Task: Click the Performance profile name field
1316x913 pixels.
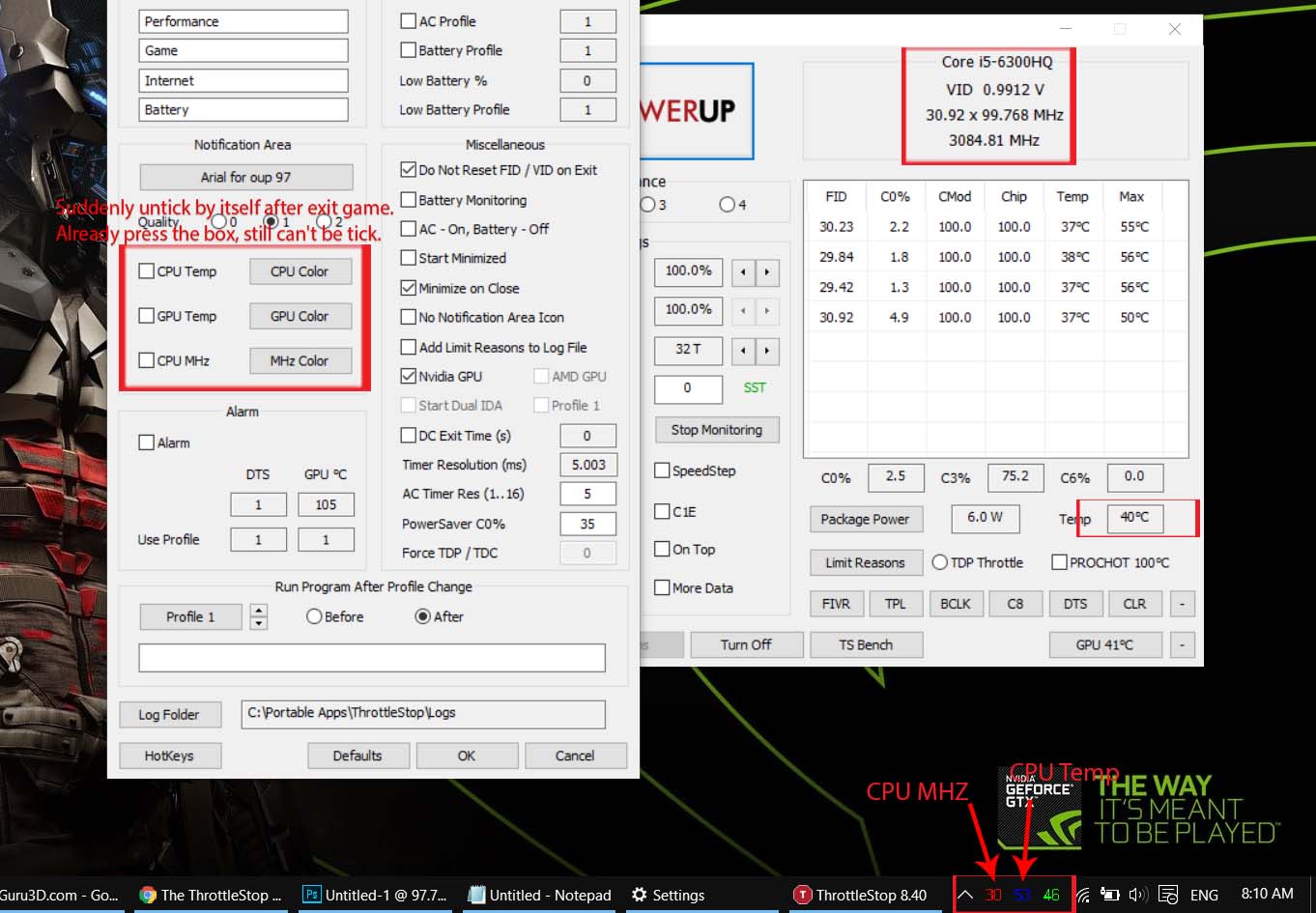Action: click(x=243, y=21)
